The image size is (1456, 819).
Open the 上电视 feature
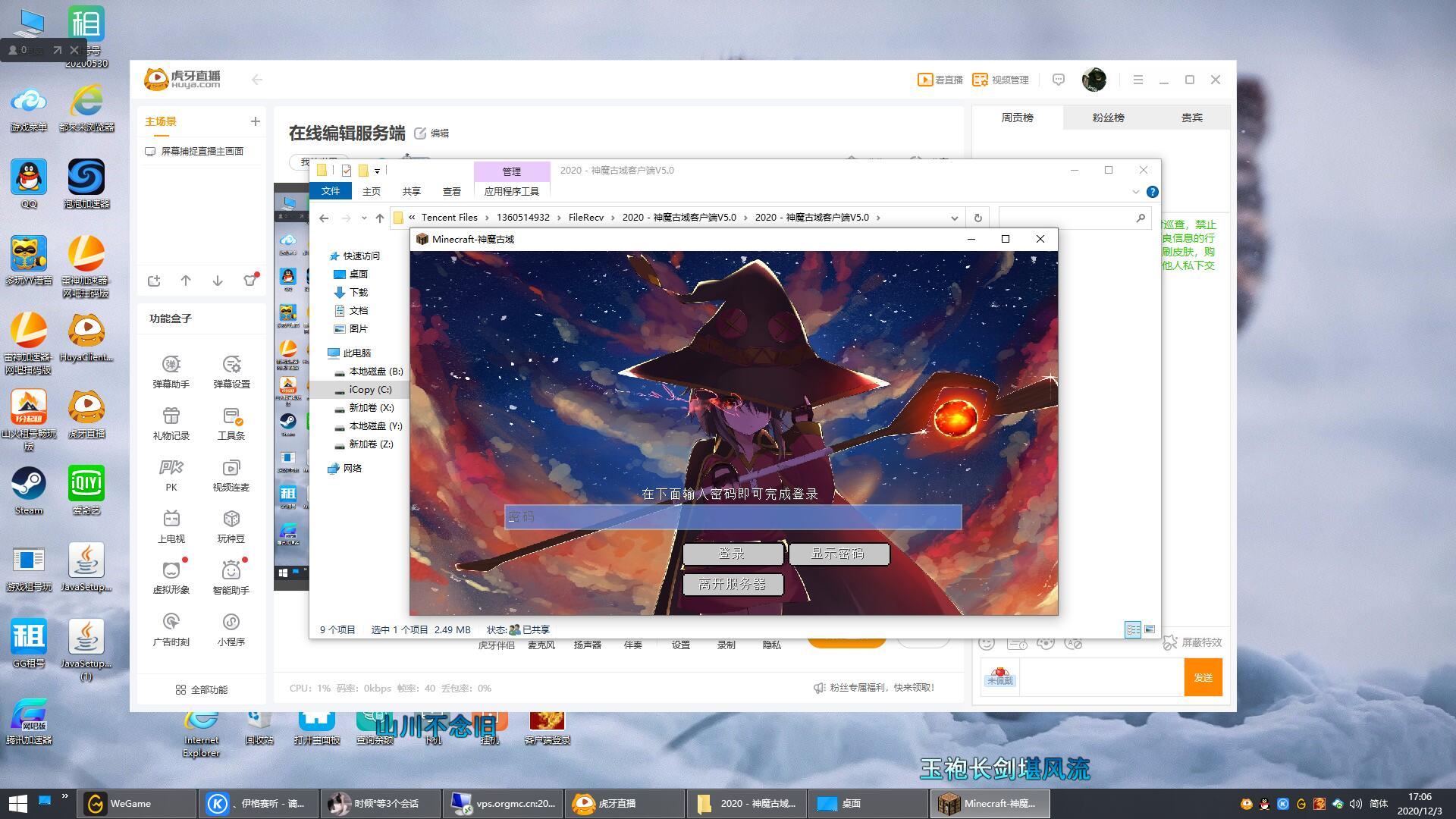coord(171,526)
